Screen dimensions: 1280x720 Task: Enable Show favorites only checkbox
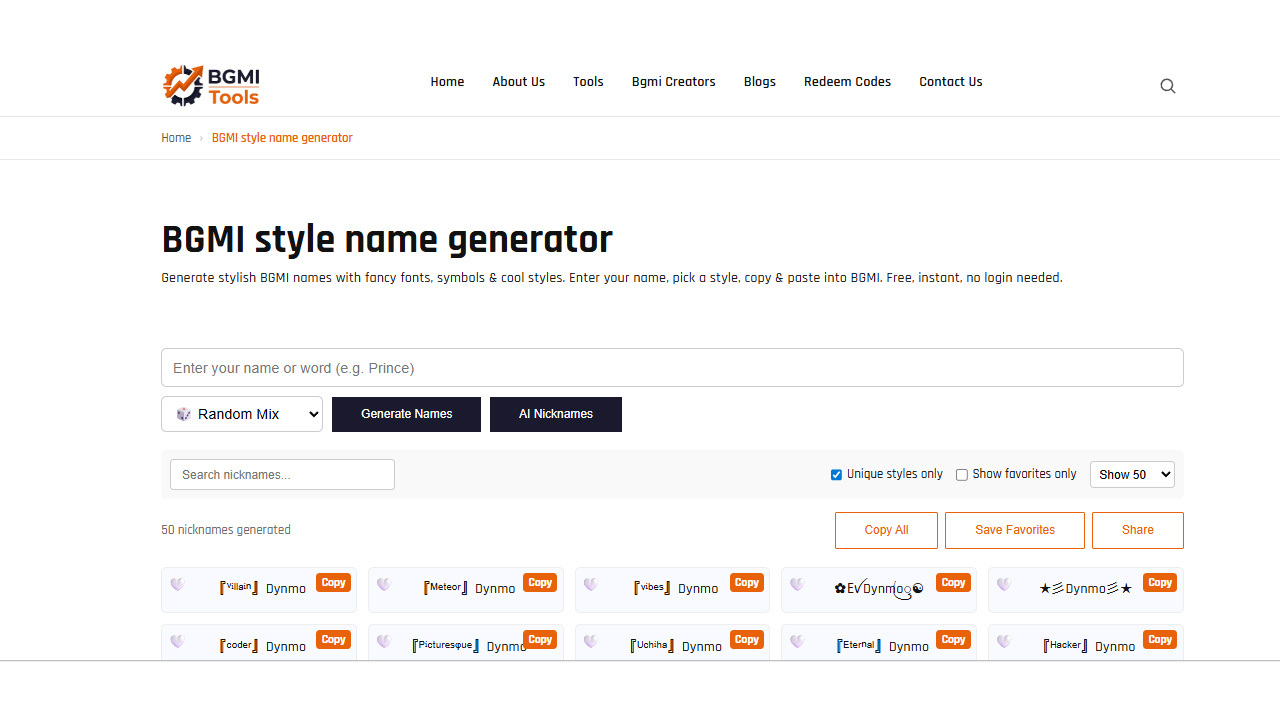(x=962, y=475)
